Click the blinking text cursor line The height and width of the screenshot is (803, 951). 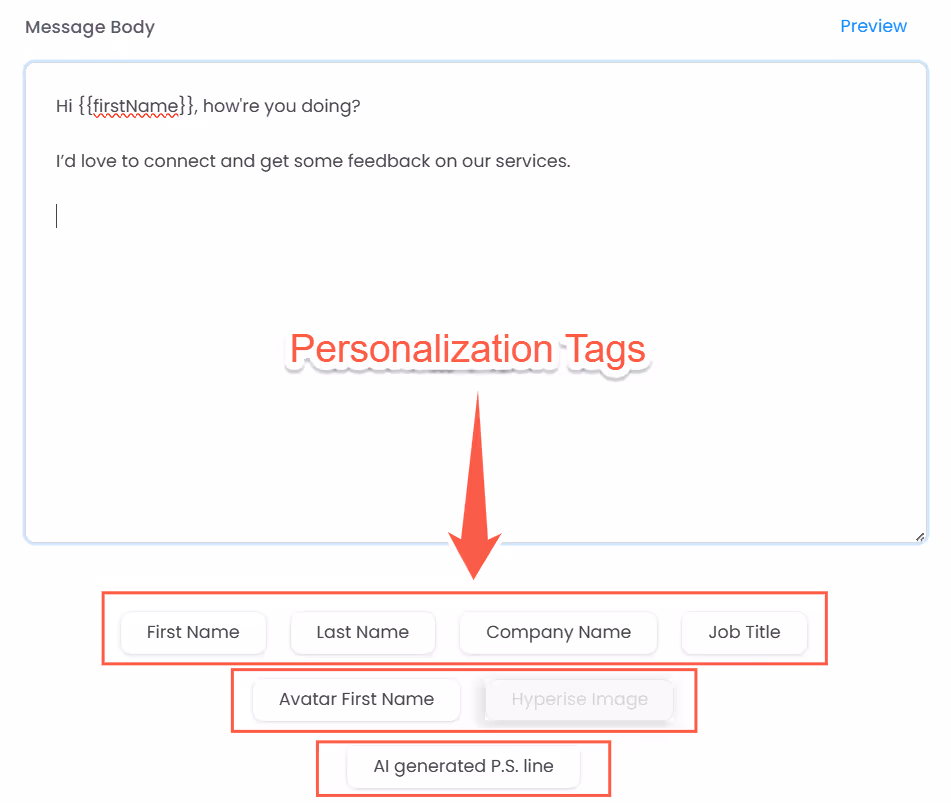click(57, 215)
